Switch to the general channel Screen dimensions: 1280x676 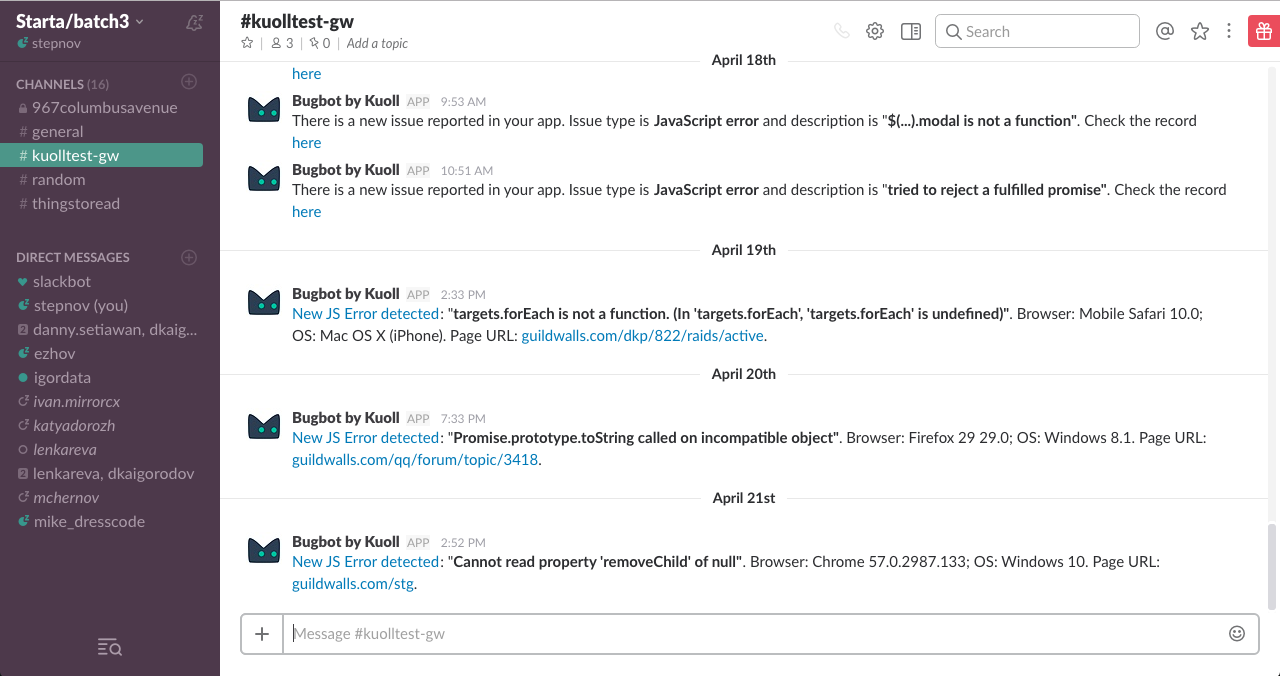click(57, 131)
